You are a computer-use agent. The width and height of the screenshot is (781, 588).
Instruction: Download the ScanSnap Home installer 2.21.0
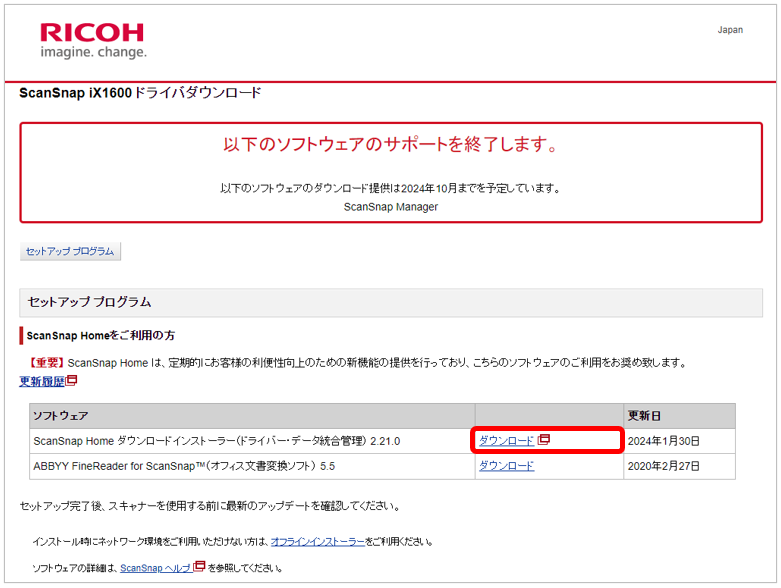click(506, 441)
